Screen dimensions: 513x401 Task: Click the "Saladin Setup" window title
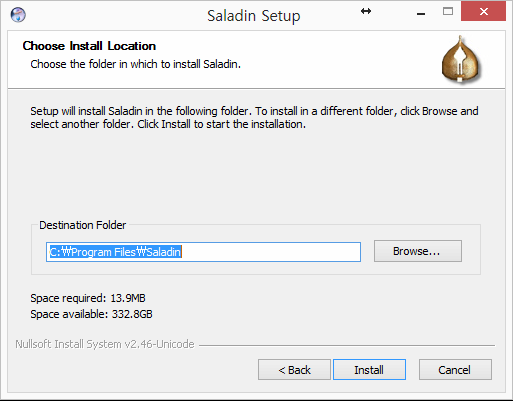click(254, 16)
